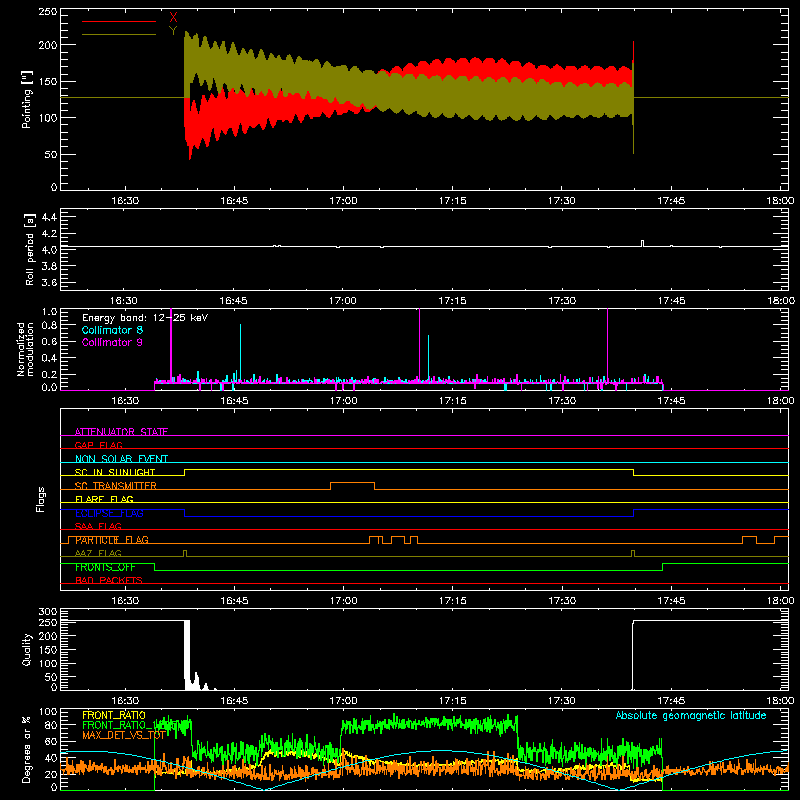Click the GAP_FLAG label
The height and width of the screenshot is (800, 800).
pos(98,445)
